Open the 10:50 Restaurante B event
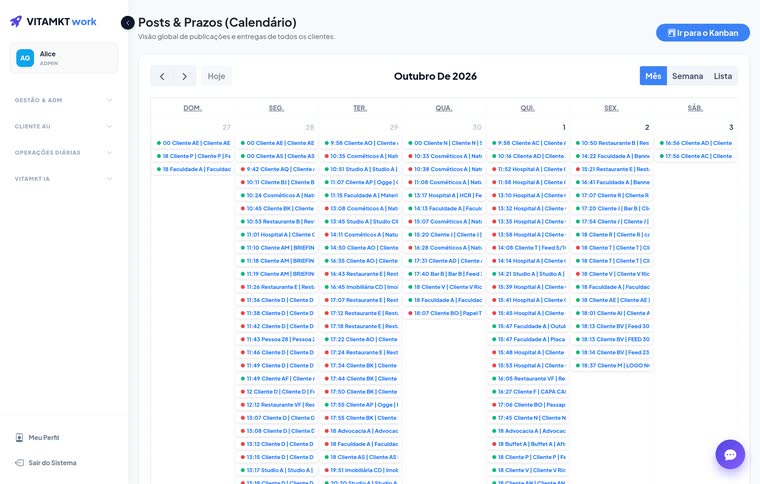Image resolution: width=760 pixels, height=484 pixels. click(612, 143)
